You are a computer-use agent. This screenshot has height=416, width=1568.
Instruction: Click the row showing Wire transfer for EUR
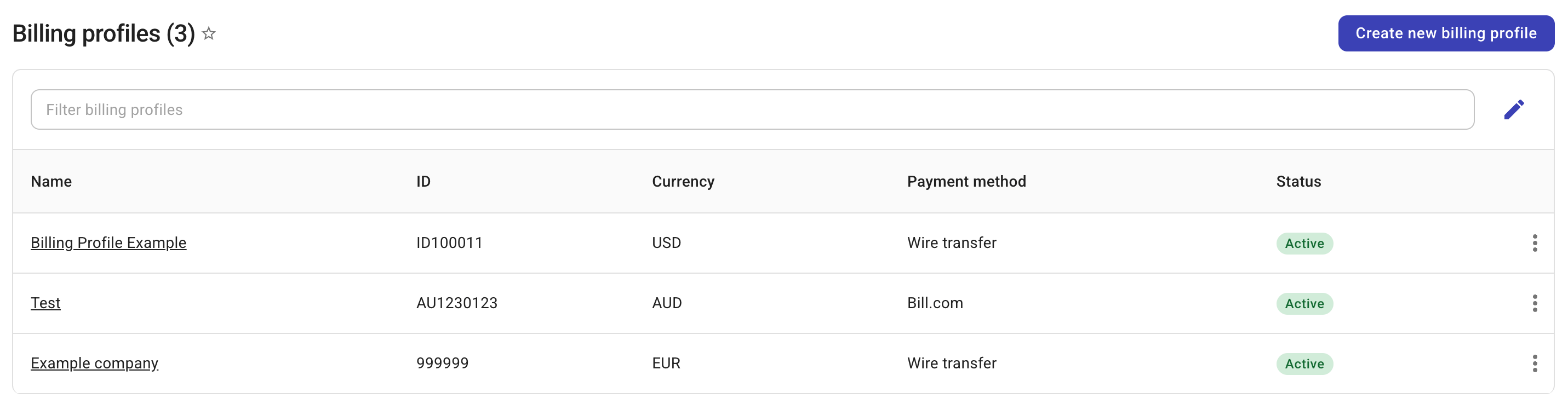(x=952, y=363)
